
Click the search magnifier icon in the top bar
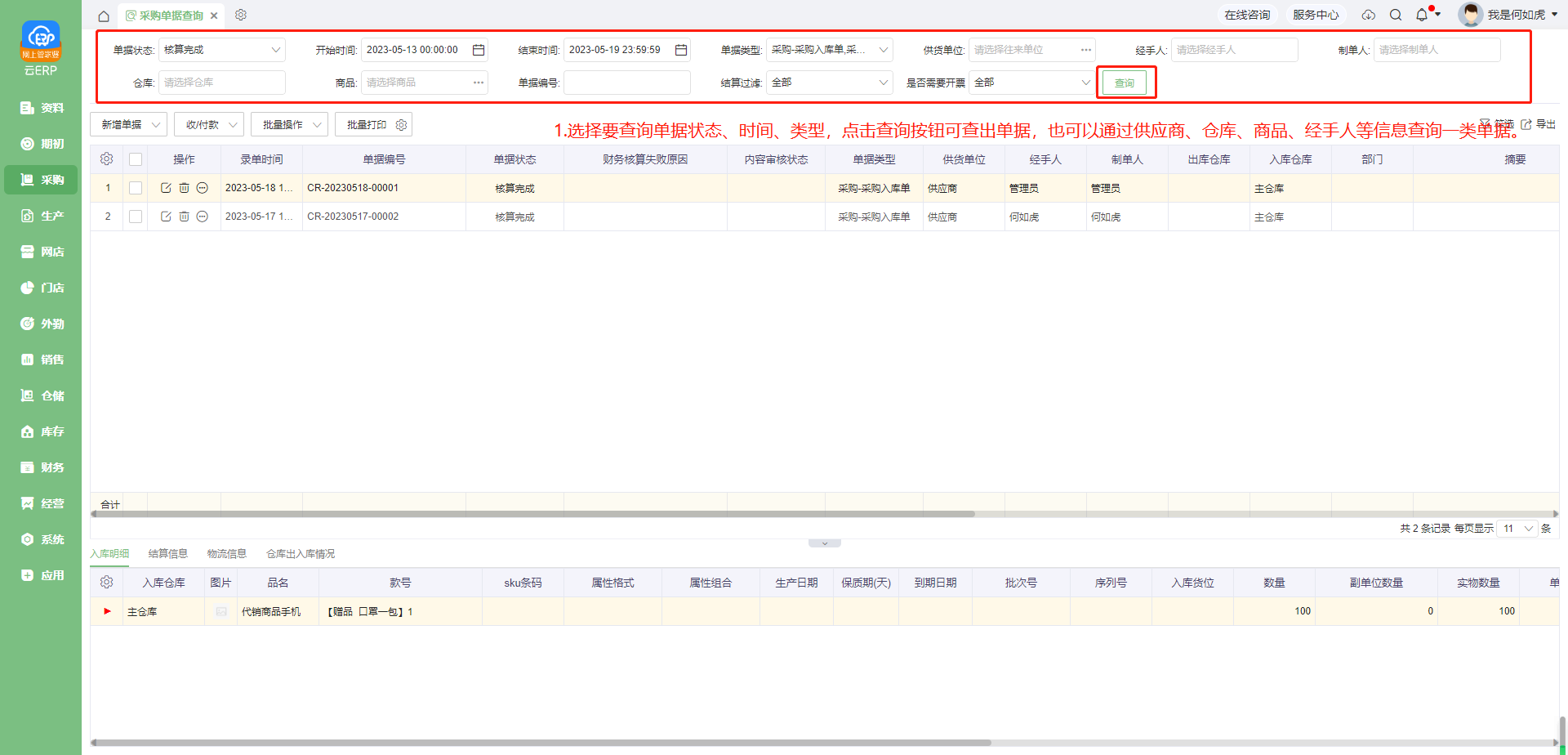(1396, 15)
